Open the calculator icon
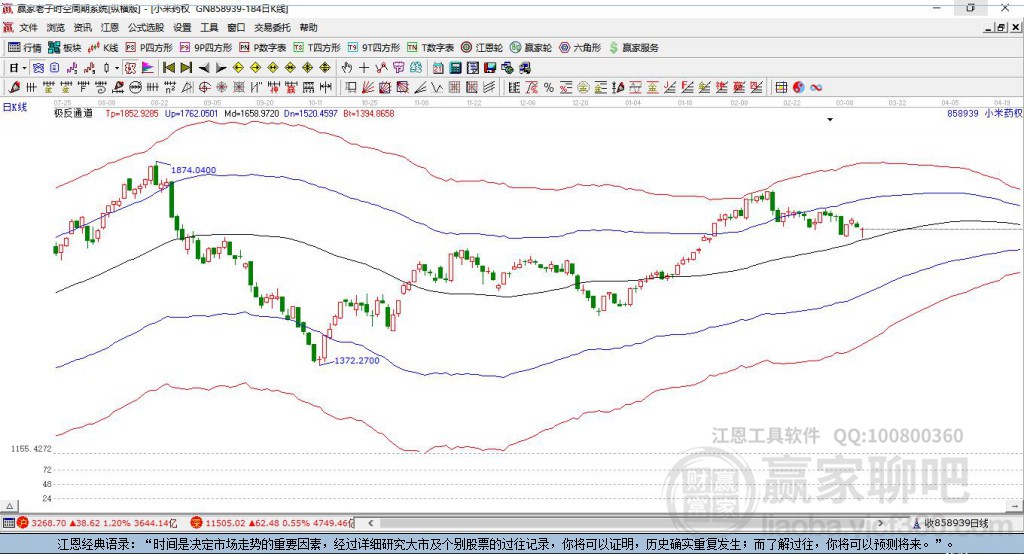 pos(455,68)
